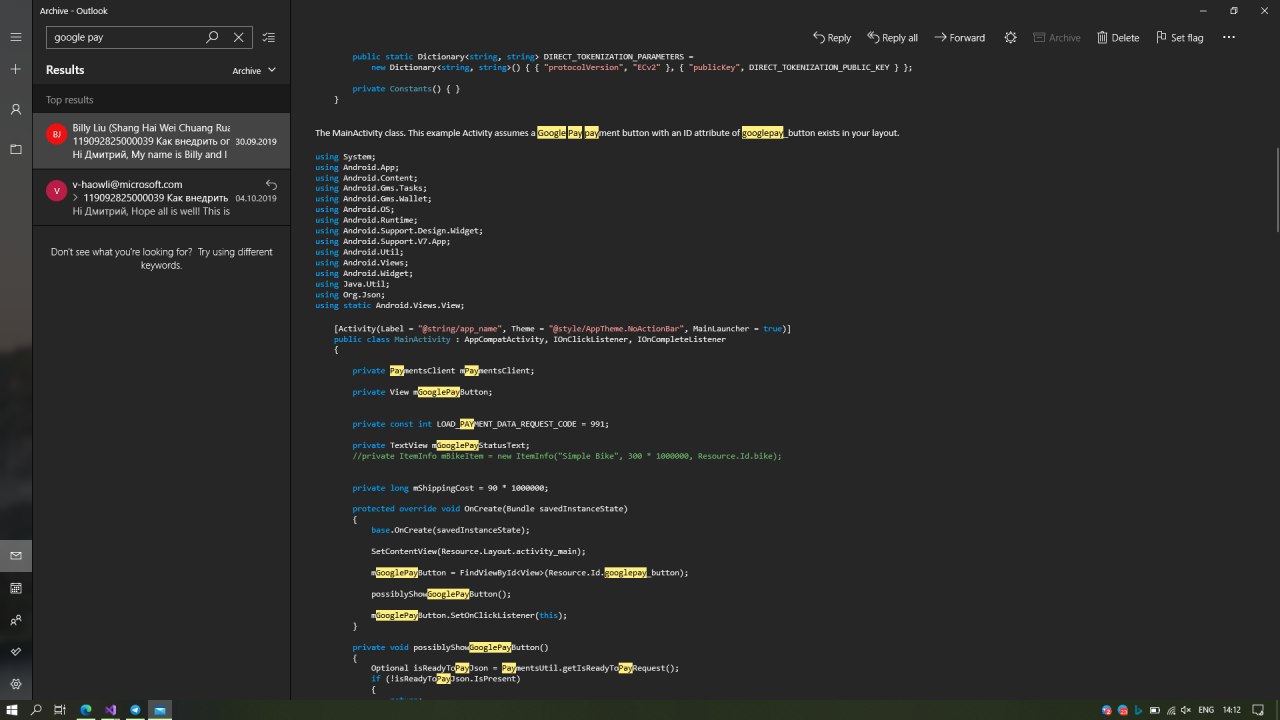
Task: Open the lightbulb suggestions icon in the toolbar
Action: (x=1010, y=37)
